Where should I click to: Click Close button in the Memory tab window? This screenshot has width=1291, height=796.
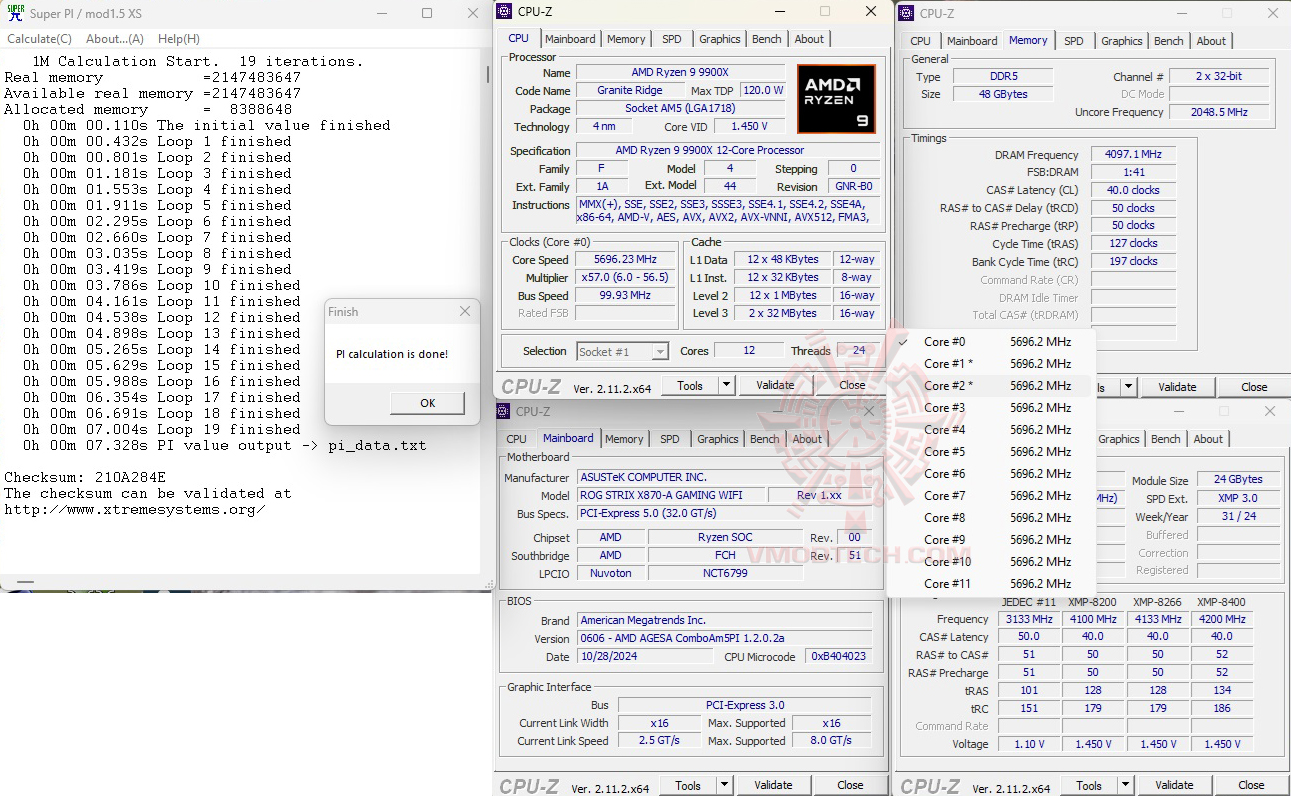point(1254,387)
